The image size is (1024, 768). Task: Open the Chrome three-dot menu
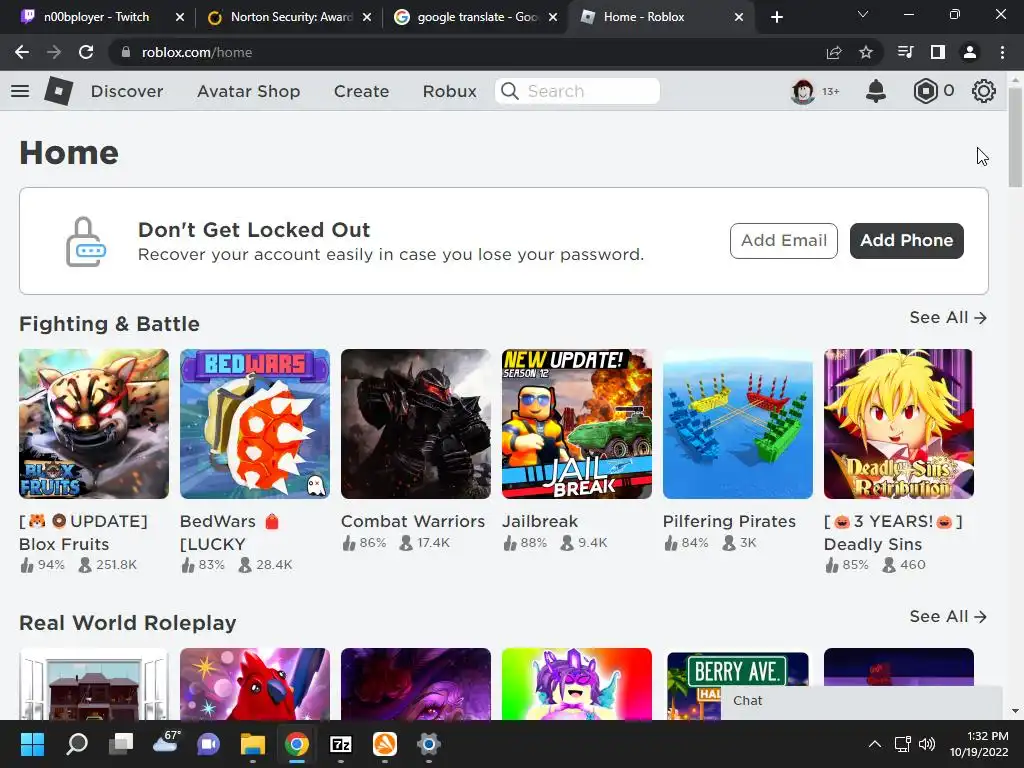[x=1002, y=52]
